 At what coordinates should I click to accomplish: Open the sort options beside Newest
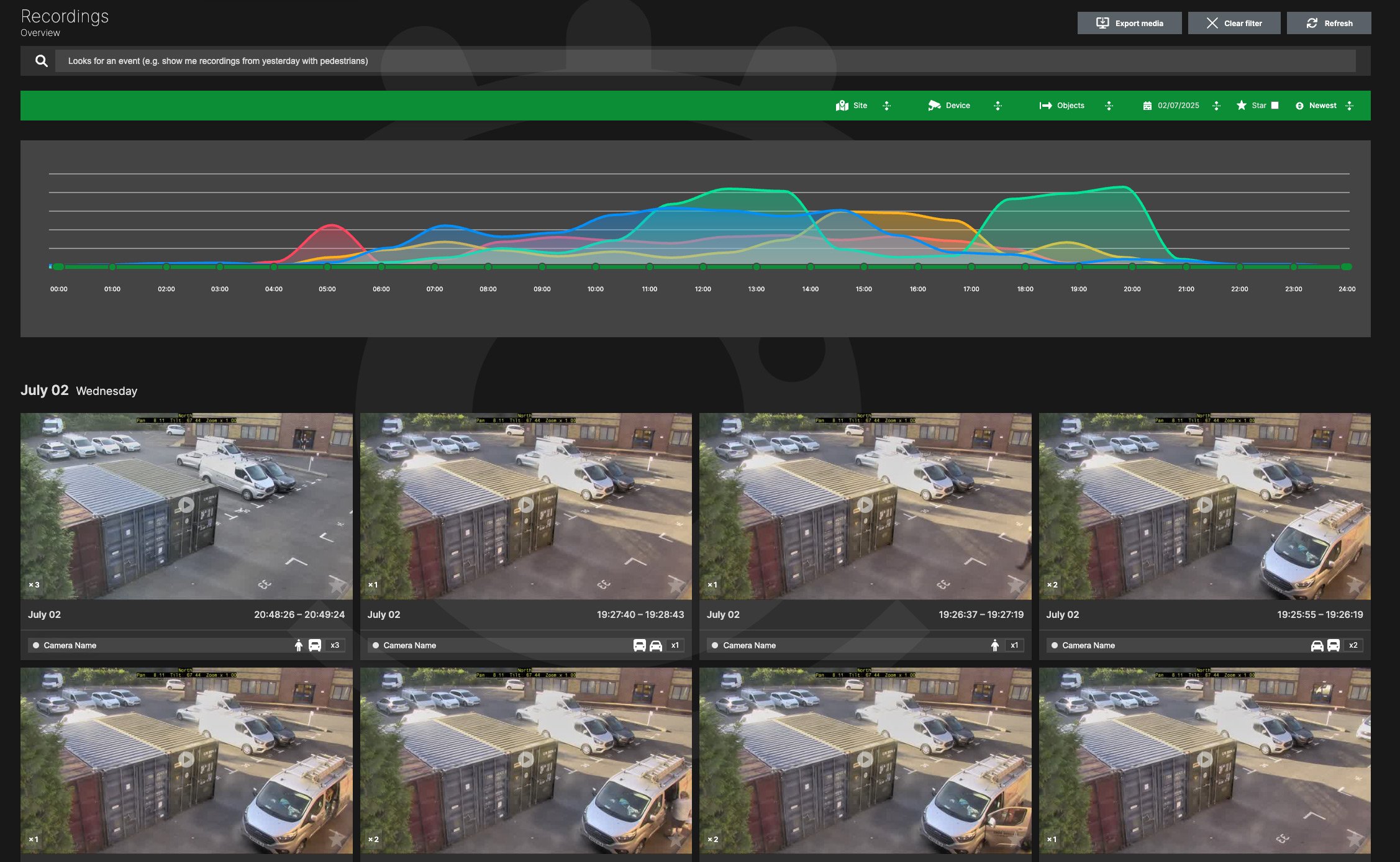point(1349,106)
